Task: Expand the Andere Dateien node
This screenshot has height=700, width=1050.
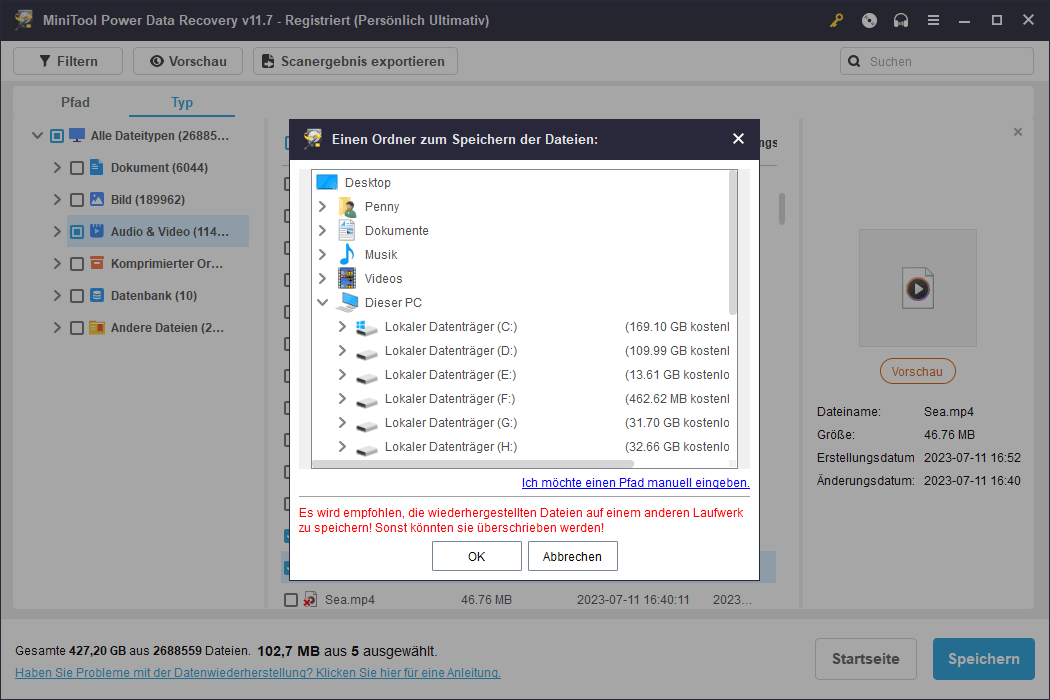Action: pos(57,328)
